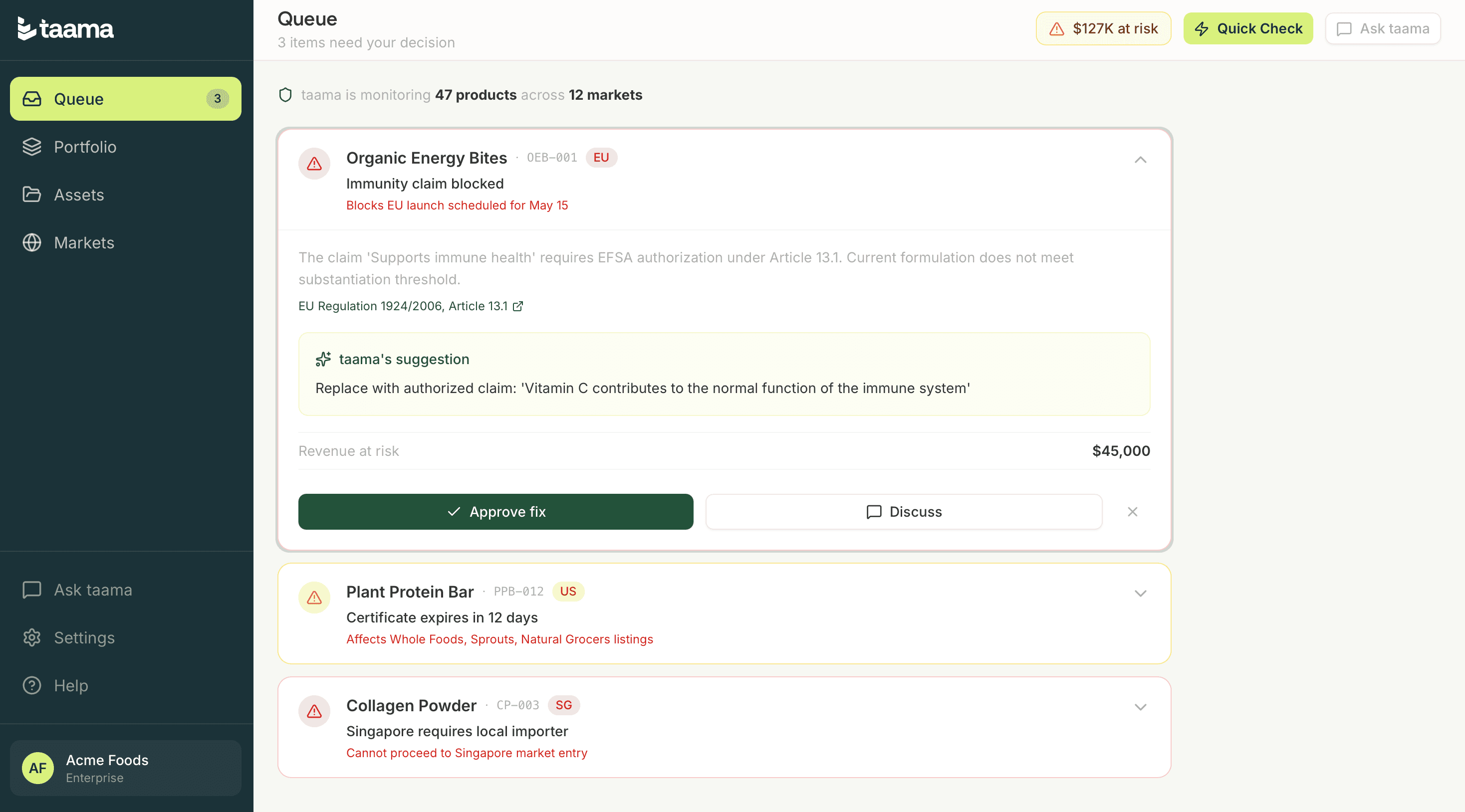
Task: Select the Queue inbox icon
Action: pos(32,98)
